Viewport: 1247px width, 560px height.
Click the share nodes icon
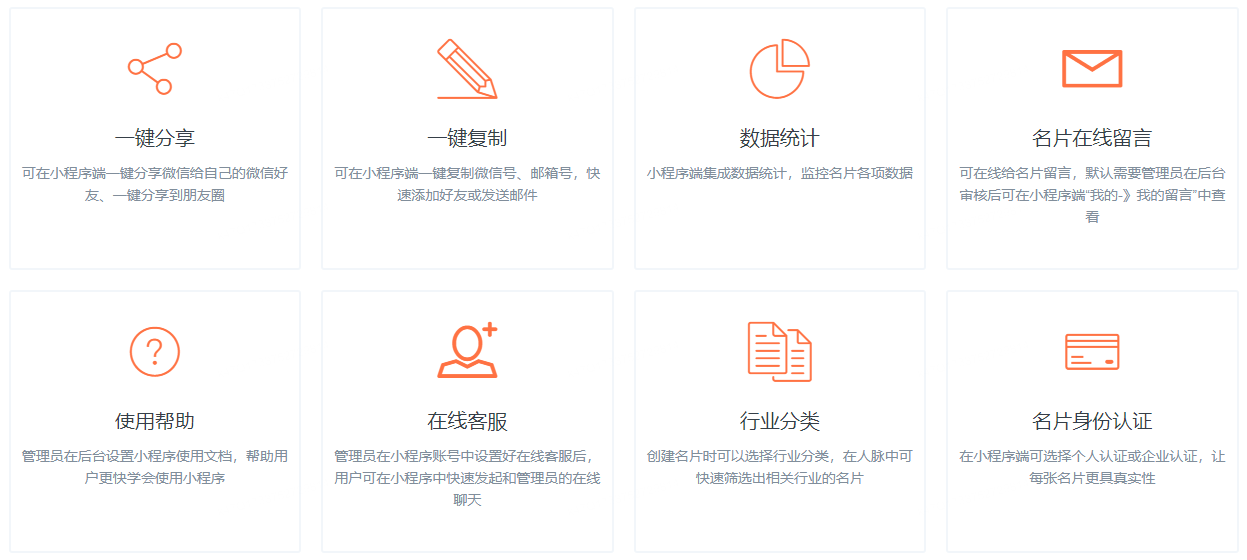click(155, 69)
